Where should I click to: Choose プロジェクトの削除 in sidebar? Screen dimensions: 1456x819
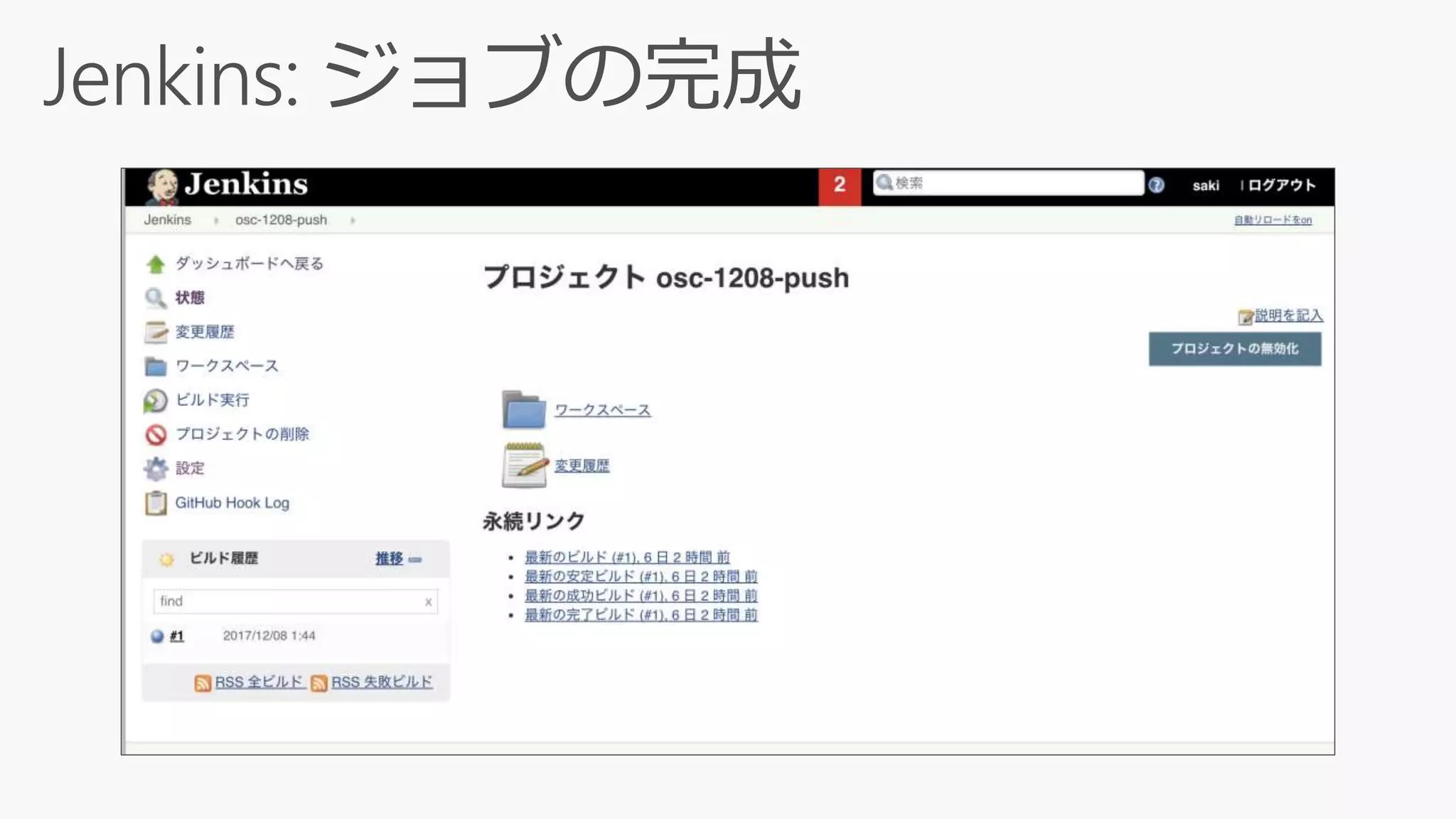[x=242, y=434]
